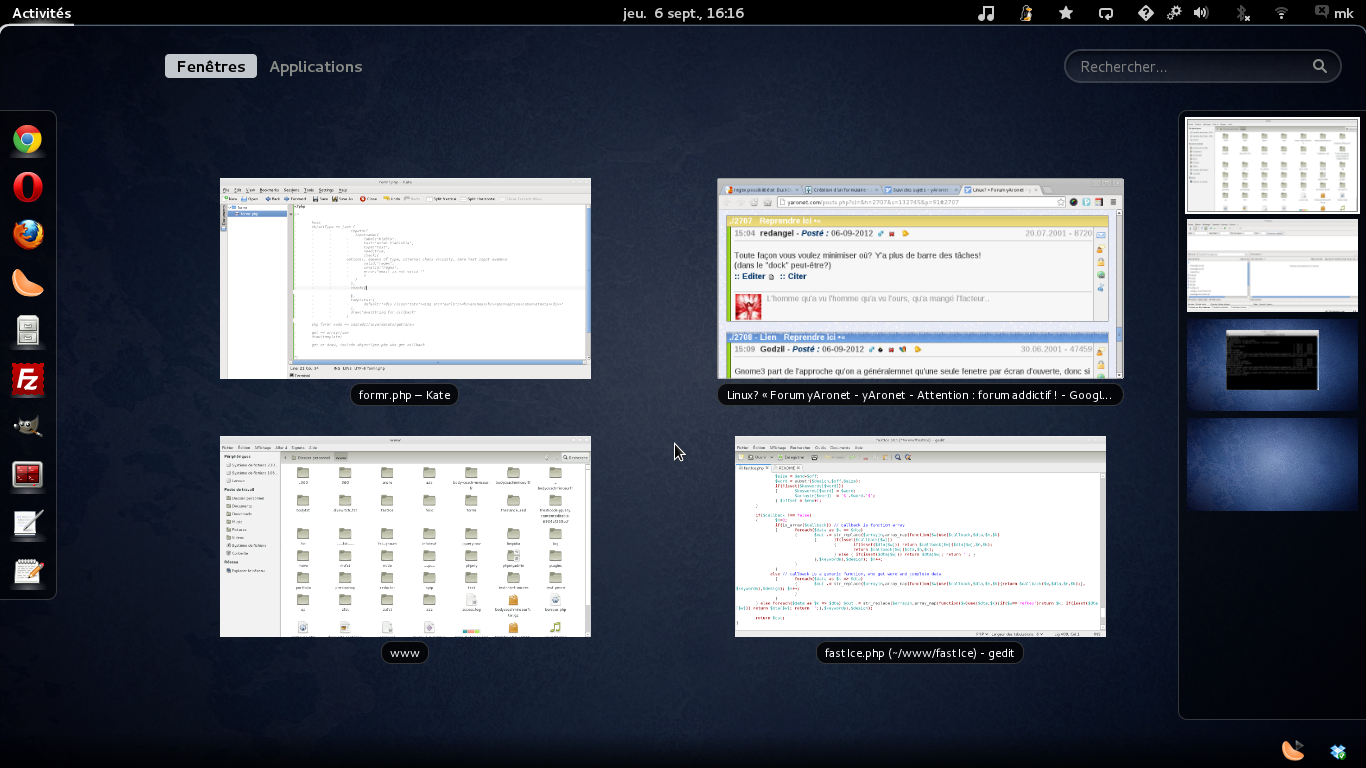The image size is (1366, 768).
Task: Launch Google Chrome from the dash
Action: (28, 140)
